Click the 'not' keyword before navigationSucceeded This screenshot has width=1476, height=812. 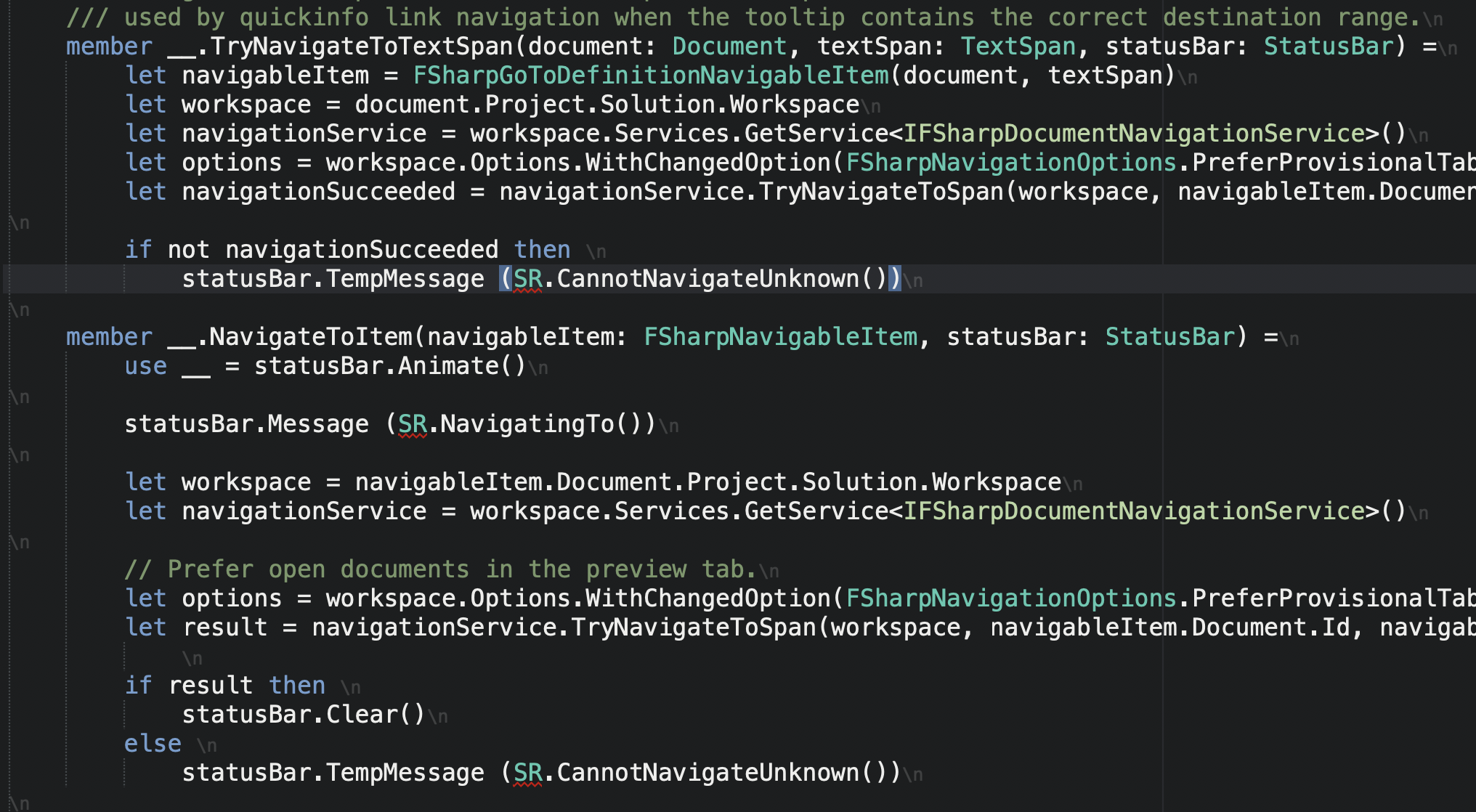(188, 250)
